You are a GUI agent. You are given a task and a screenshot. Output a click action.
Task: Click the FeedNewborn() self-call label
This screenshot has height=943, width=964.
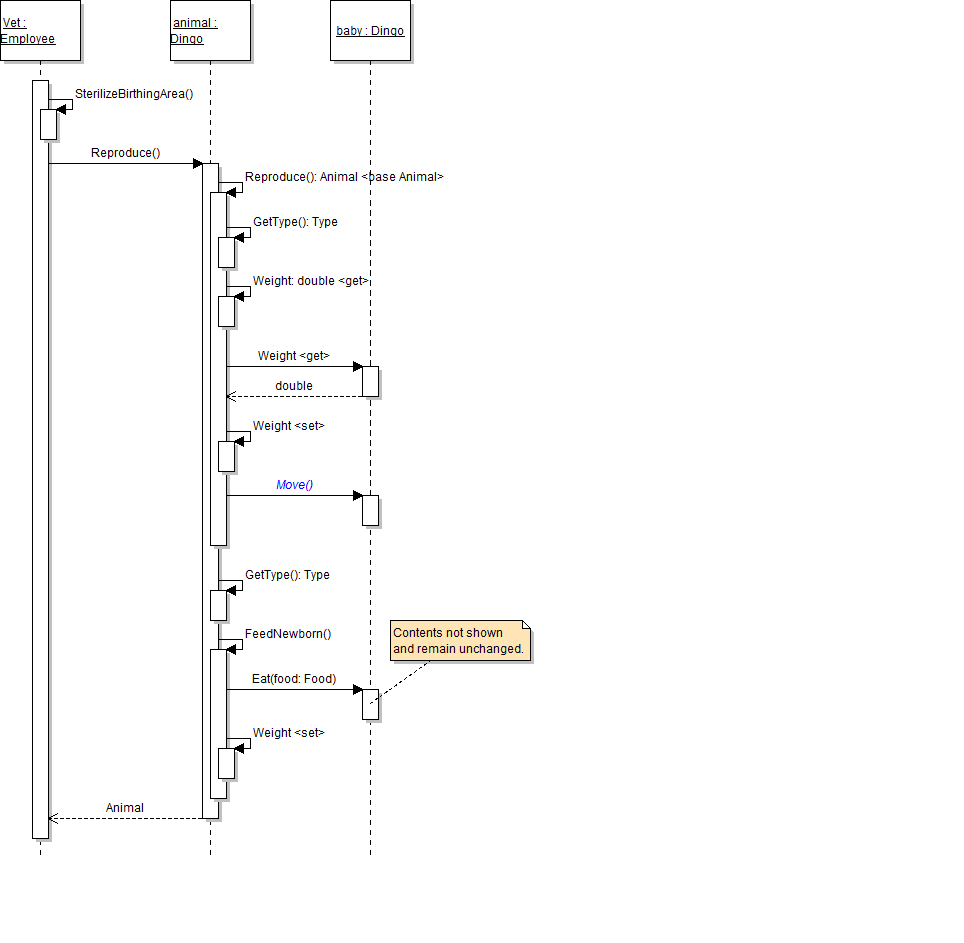pos(288,634)
